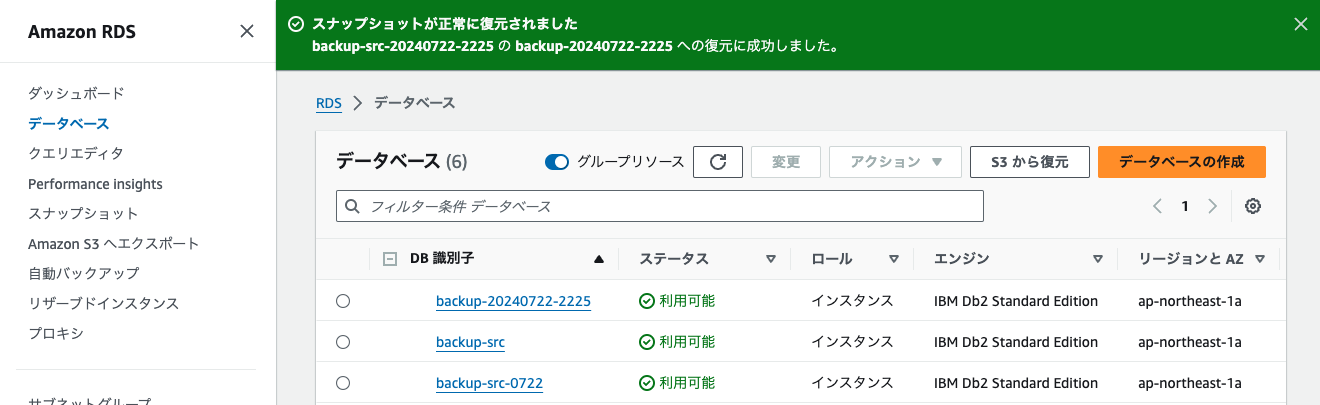Open リザーブドインスタンス in the sidebar

103,303
